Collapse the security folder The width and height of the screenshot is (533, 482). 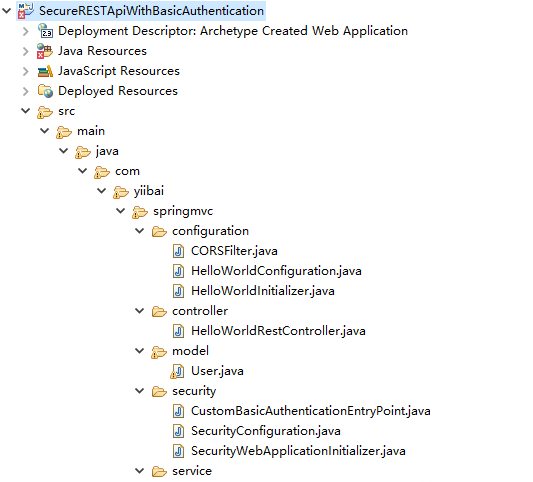pos(140,391)
